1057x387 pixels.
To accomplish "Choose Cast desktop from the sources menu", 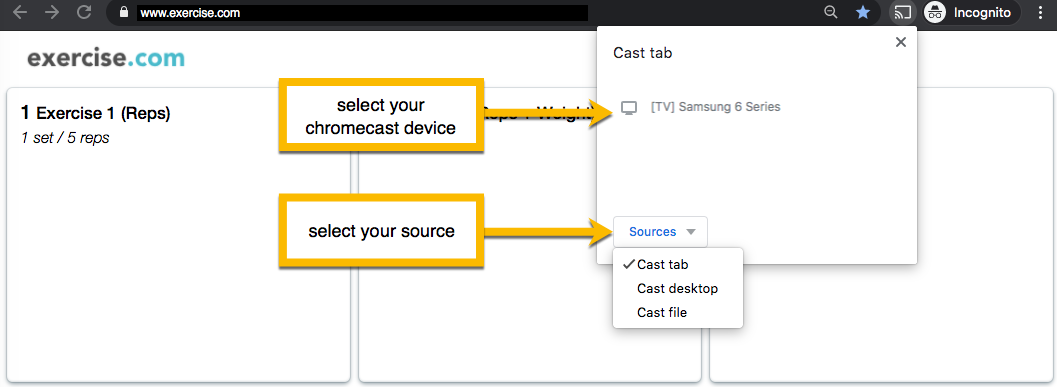I will point(677,289).
